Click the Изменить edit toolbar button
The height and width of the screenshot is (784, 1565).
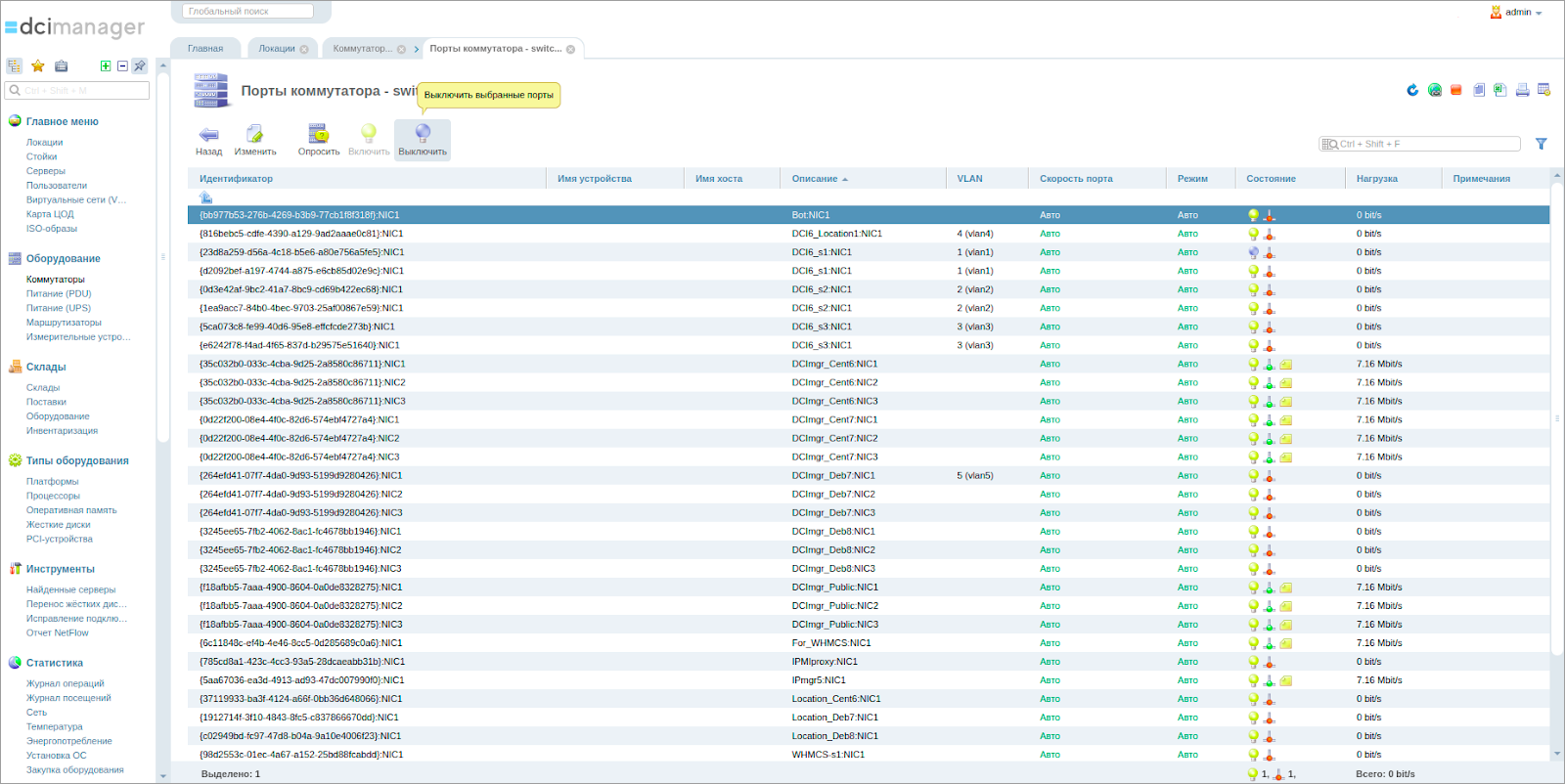click(x=255, y=140)
